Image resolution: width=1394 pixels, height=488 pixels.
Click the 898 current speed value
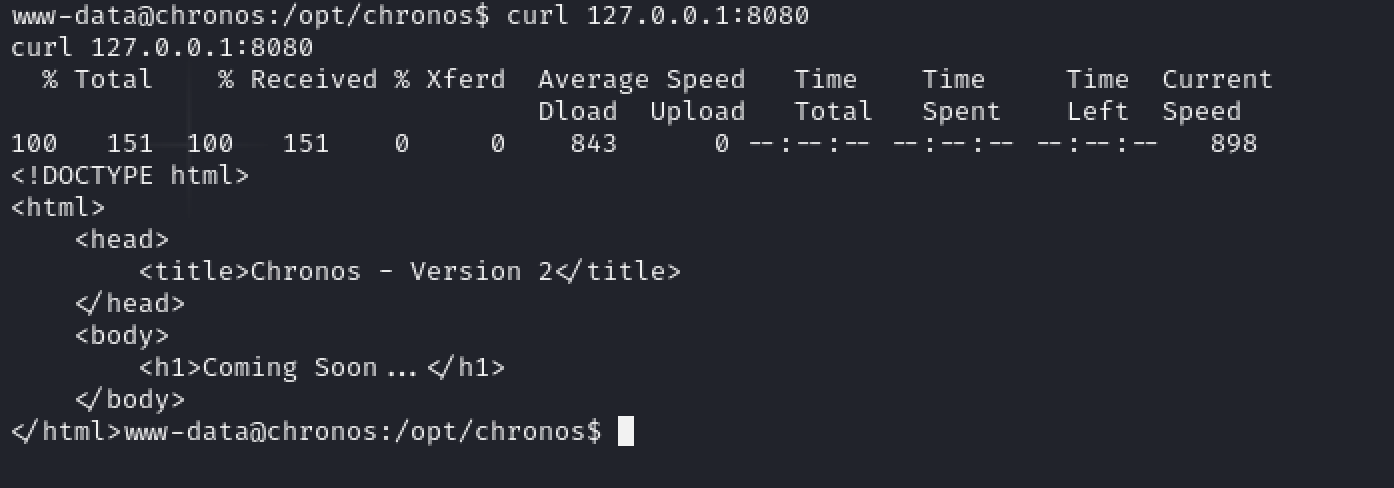pos(1233,143)
